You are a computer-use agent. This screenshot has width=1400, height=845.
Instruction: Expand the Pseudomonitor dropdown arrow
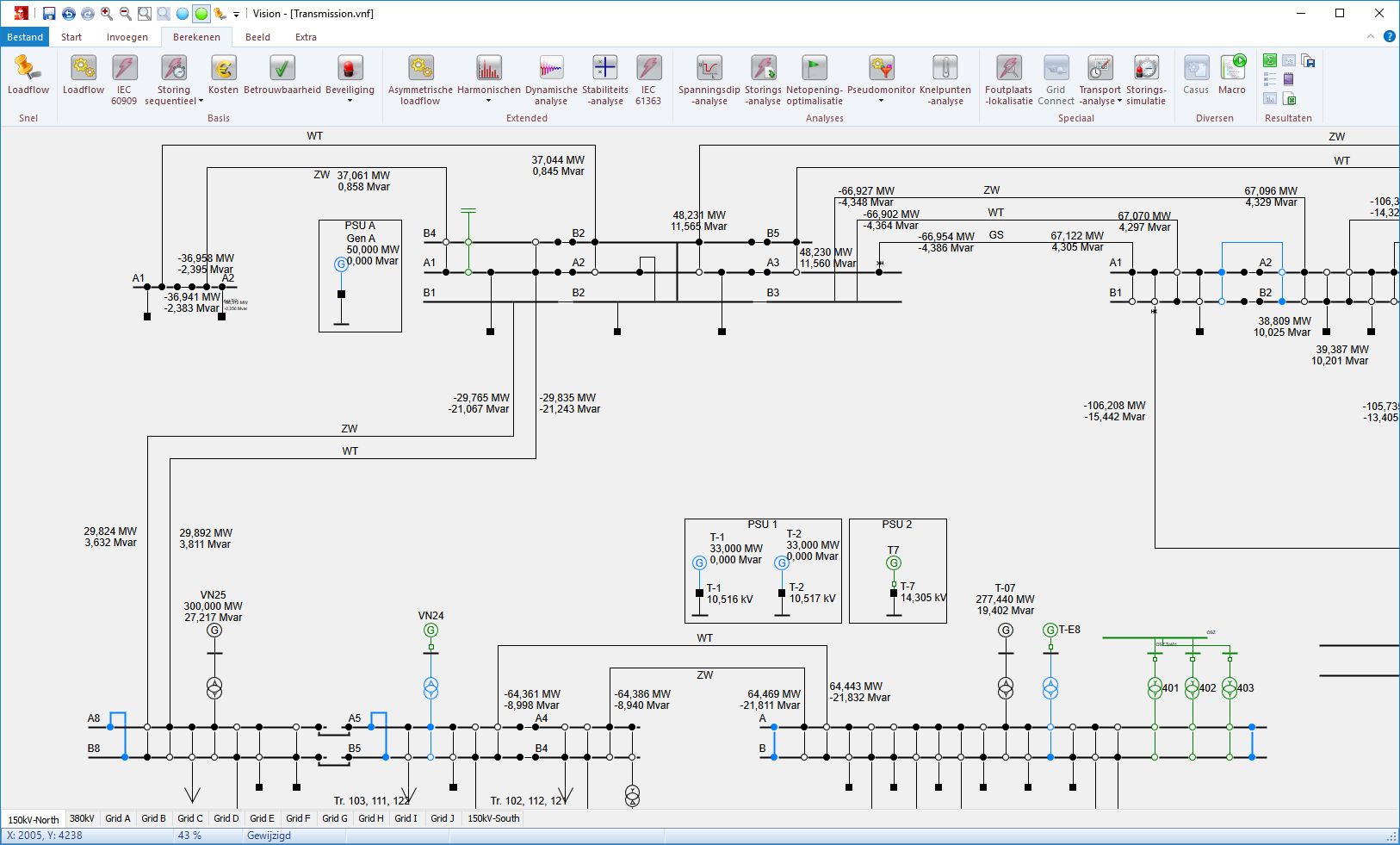[x=880, y=100]
